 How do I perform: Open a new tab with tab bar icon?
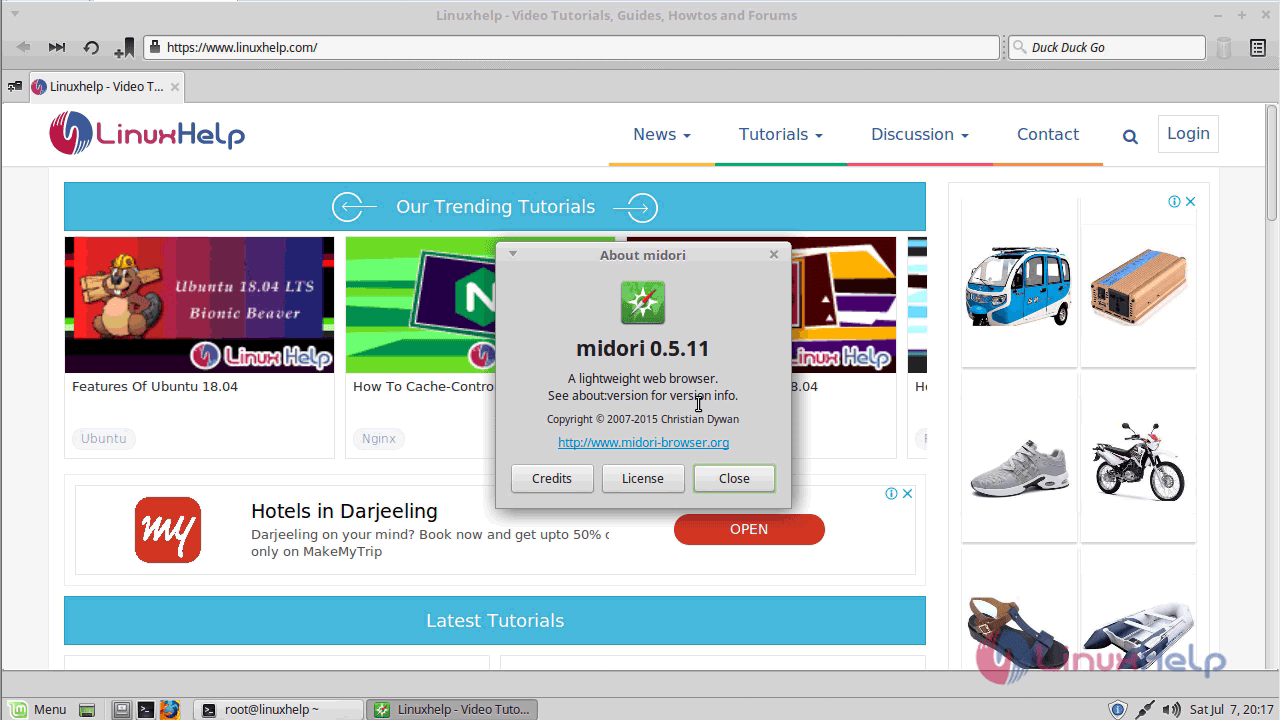point(14,87)
